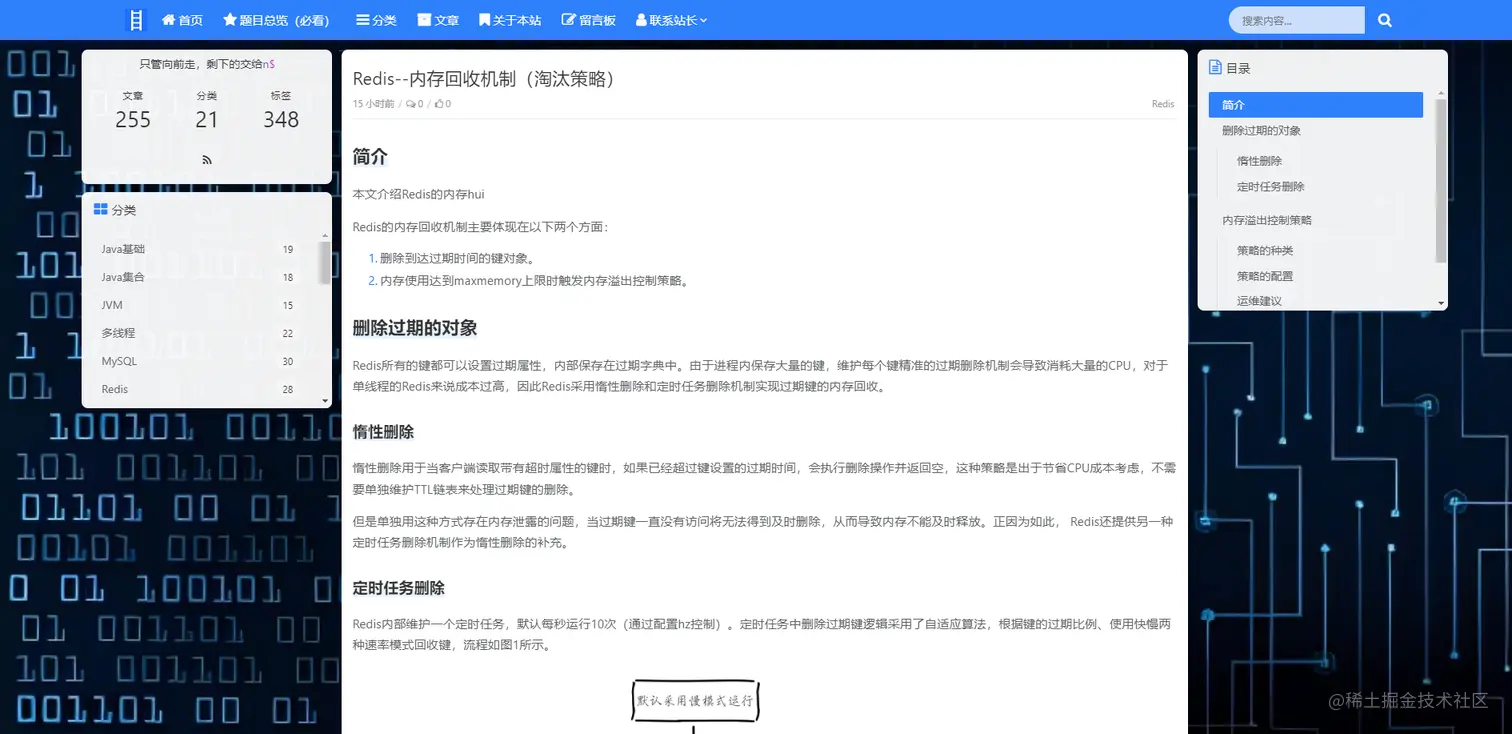1512x734 pixels.
Task: Open 文章 in the top navigation
Action: coord(438,20)
